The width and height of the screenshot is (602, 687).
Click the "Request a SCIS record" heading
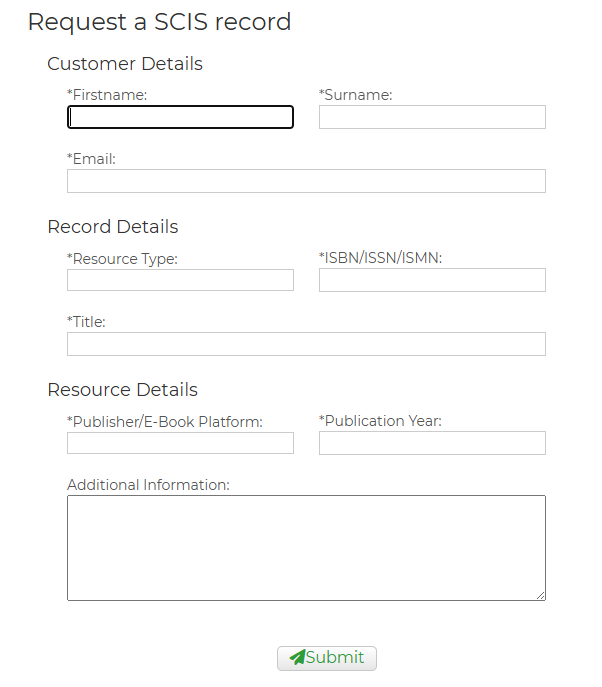pyautogui.click(x=159, y=21)
